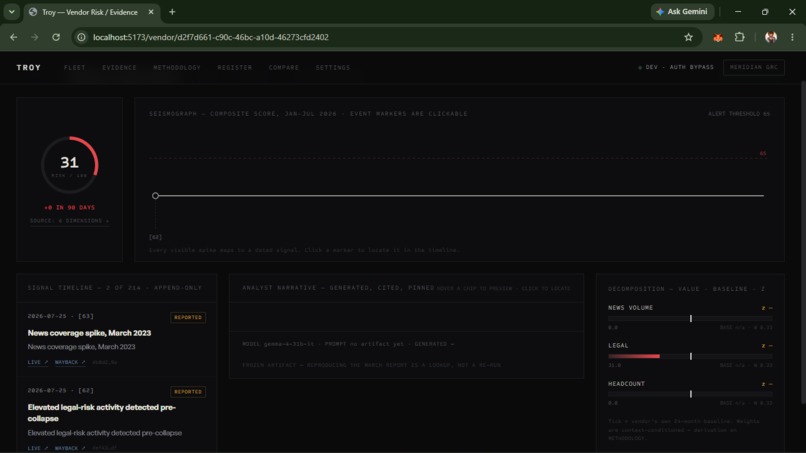Image resolution: width=806 pixels, height=453 pixels.
Task: Click the Model gemma prompt line
Action: pyautogui.click(x=348, y=344)
